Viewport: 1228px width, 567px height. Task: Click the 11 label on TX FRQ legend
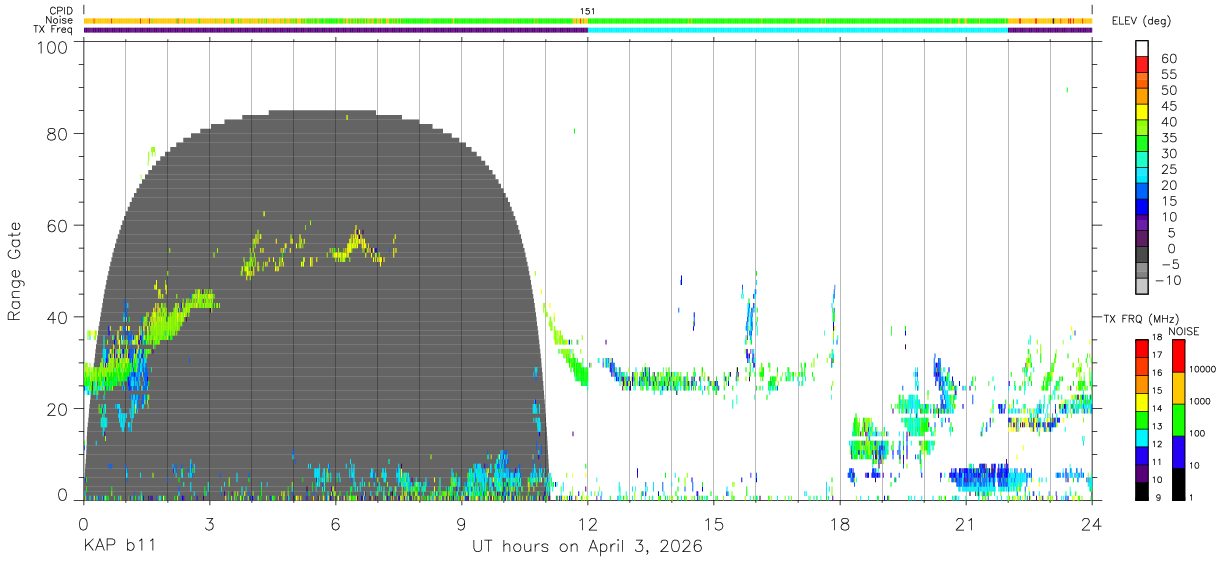(x=1157, y=462)
